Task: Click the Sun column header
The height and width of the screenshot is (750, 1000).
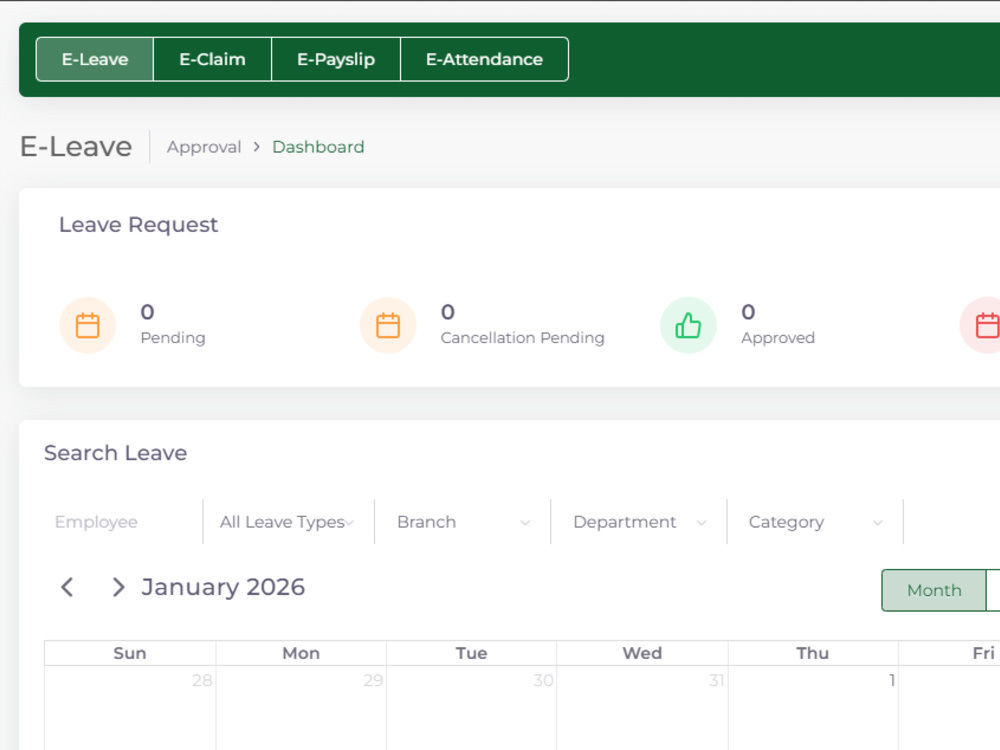Action: 130,653
